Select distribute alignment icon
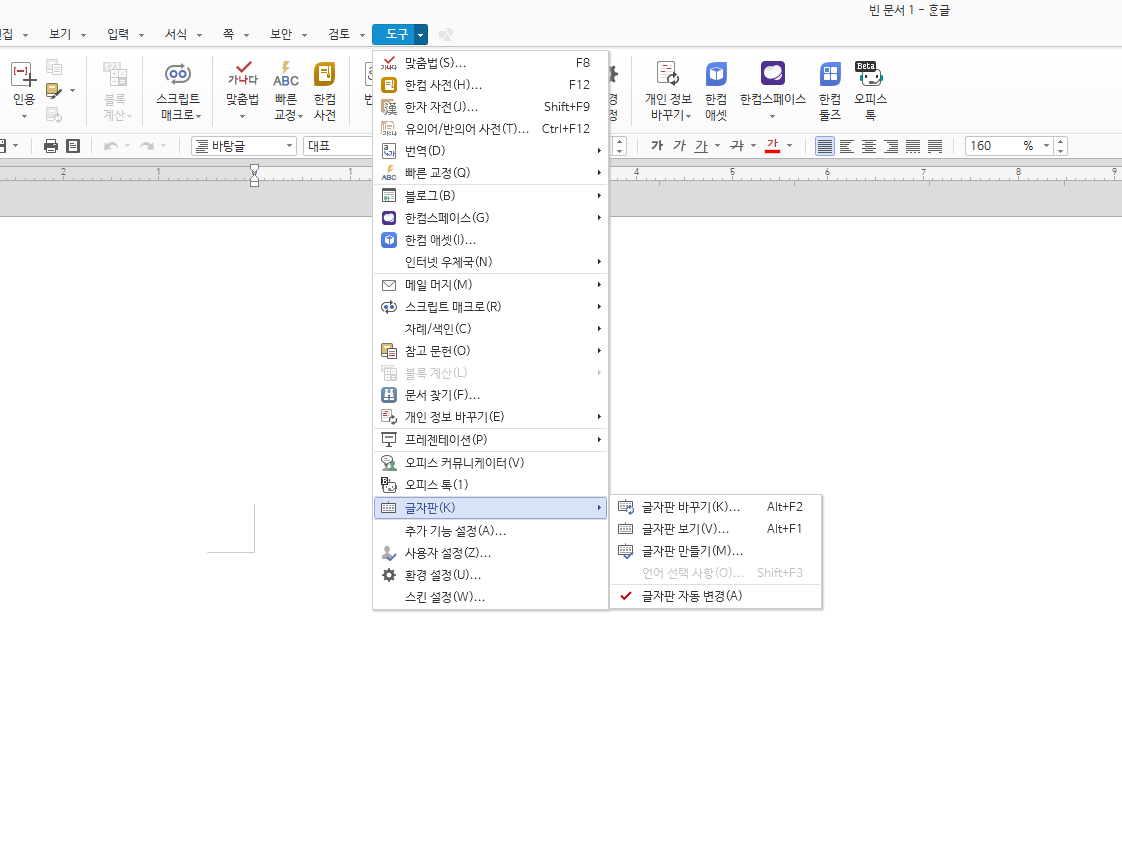Image resolution: width=1122 pixels, height=846 pixels. (913, 146)
